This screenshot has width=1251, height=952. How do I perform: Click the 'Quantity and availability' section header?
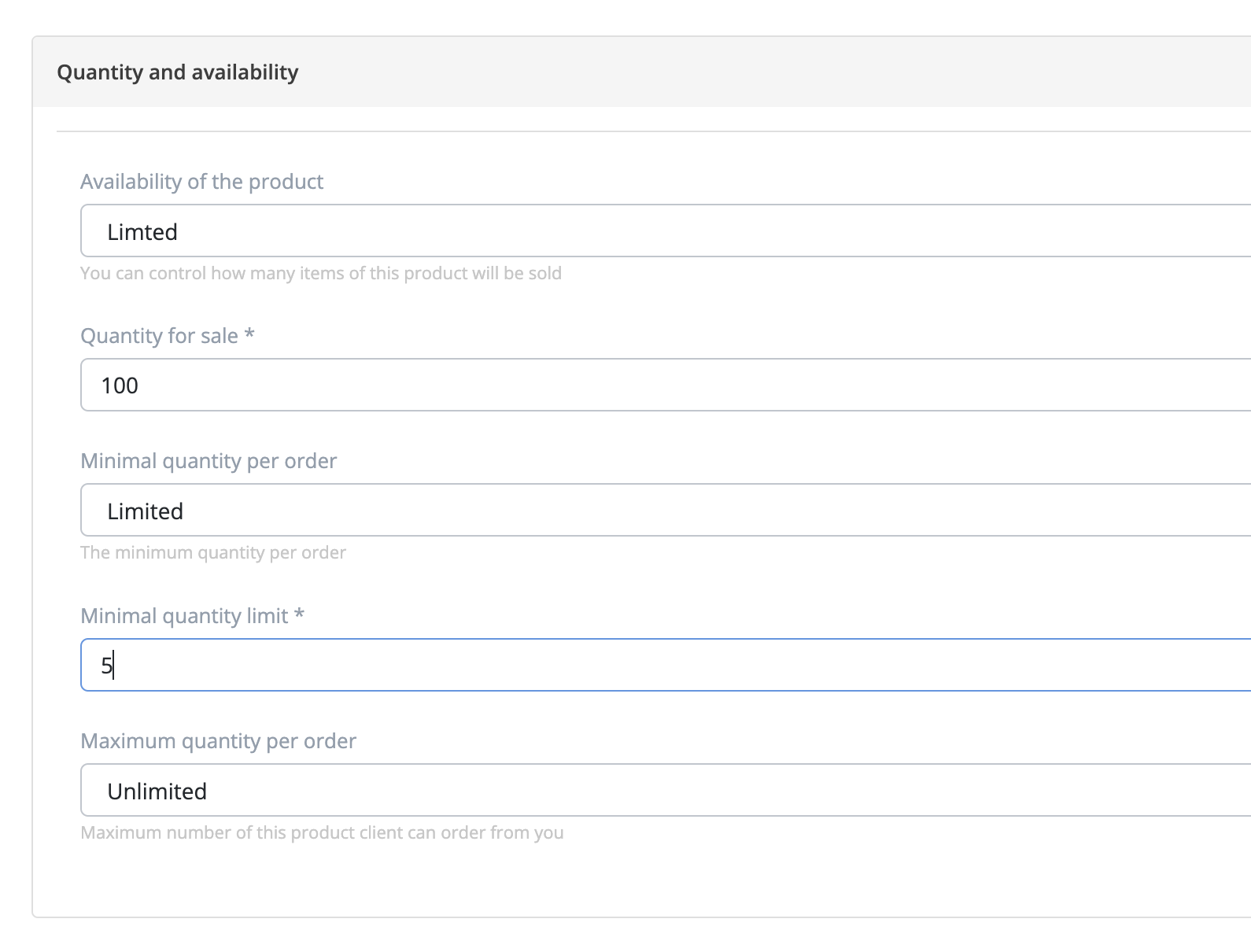[x=178, y=72]
